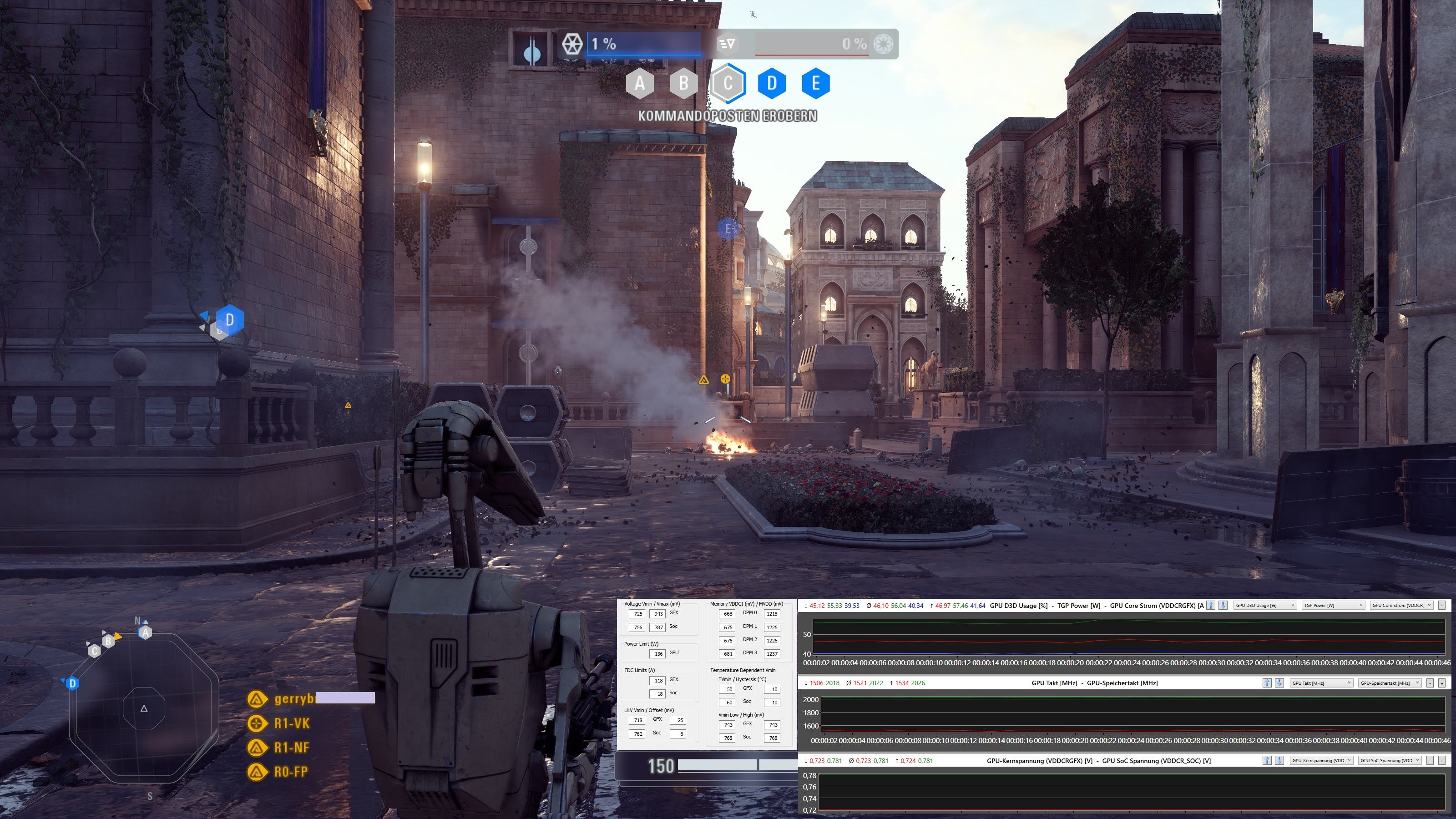
Task: Click the minus button on the GPU-Kernspannung graph
Action: point(1430,760)
